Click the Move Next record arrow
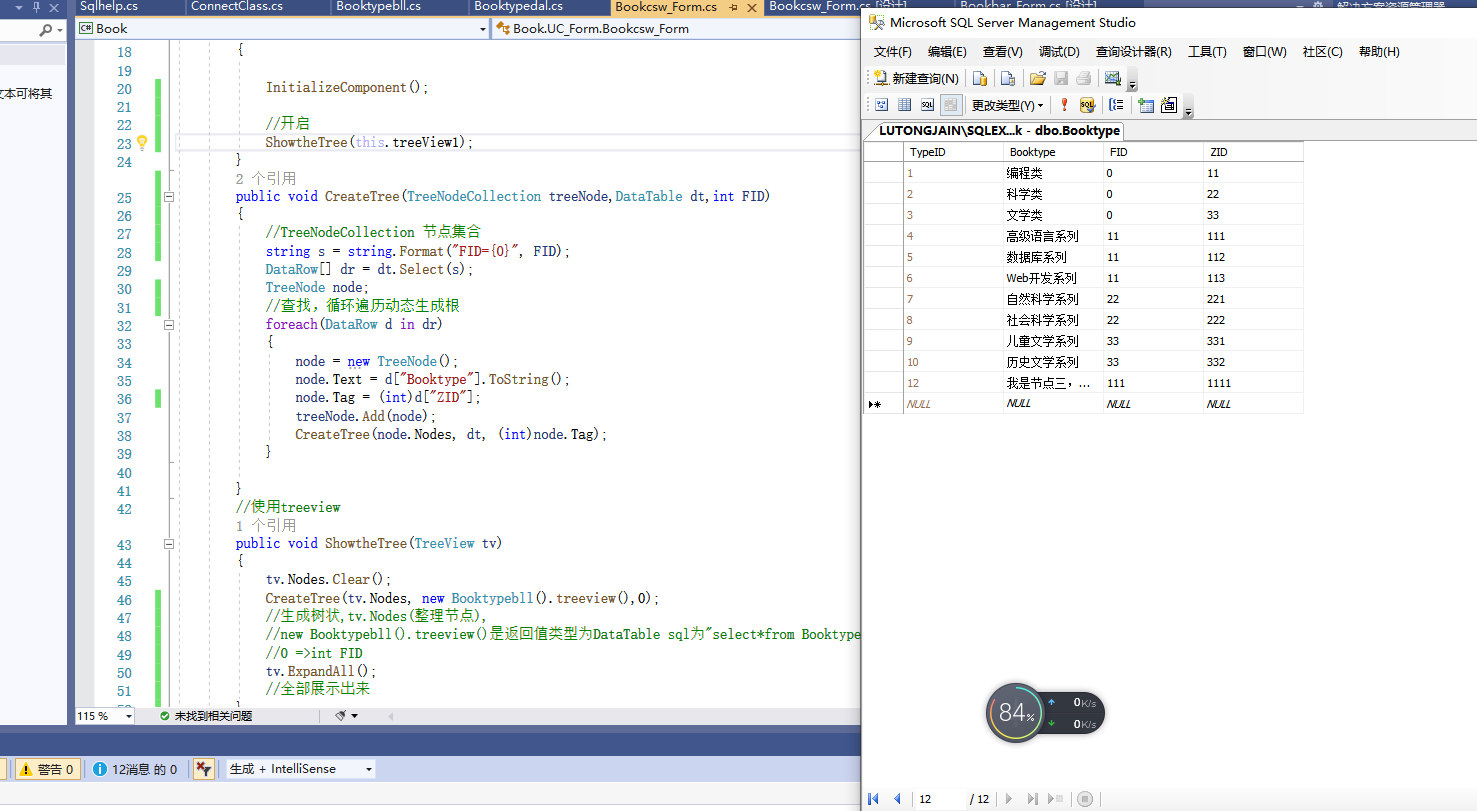 (x=1009, y=799)
